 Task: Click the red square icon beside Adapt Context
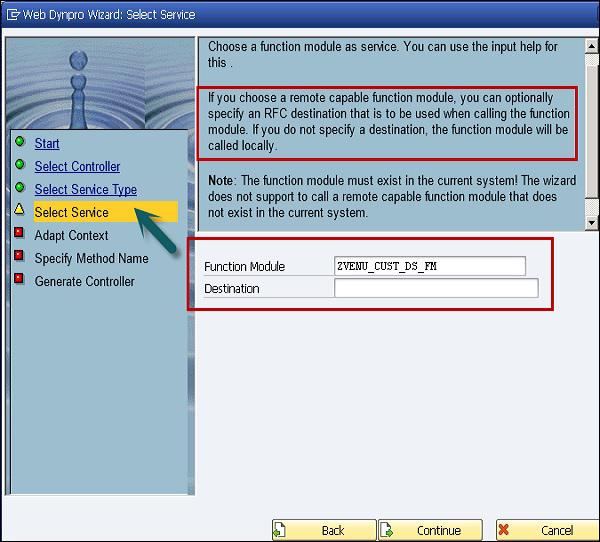click(19, 232)
